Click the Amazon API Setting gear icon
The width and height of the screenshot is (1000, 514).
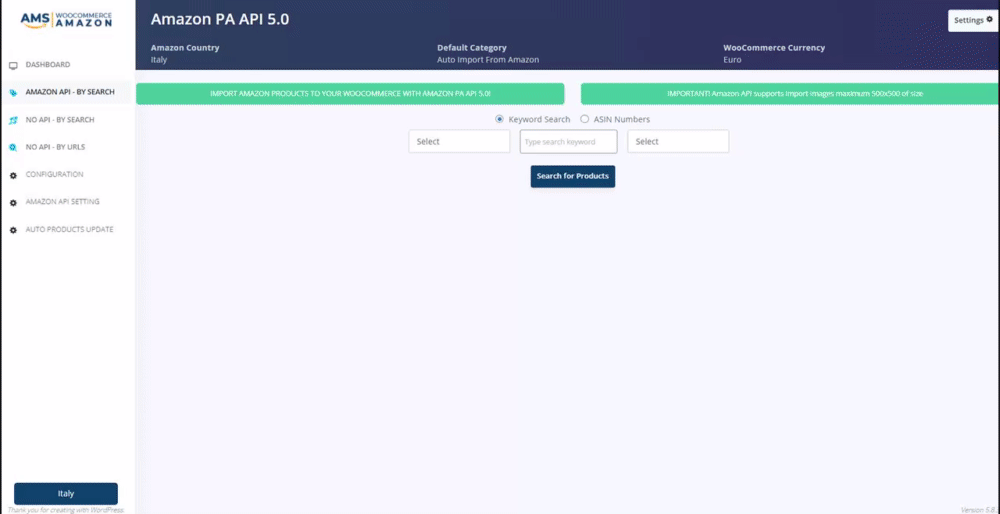(13, 202)
